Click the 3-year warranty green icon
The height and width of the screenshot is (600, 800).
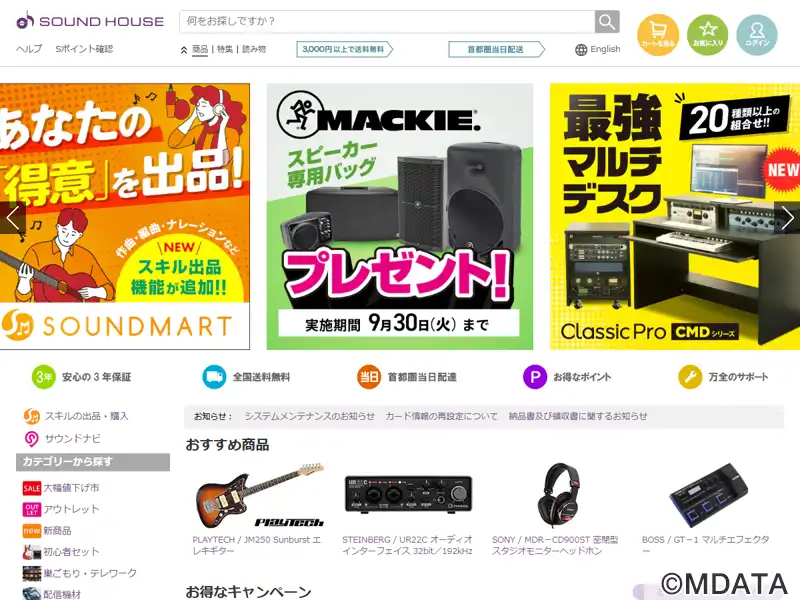click(43, 377)
